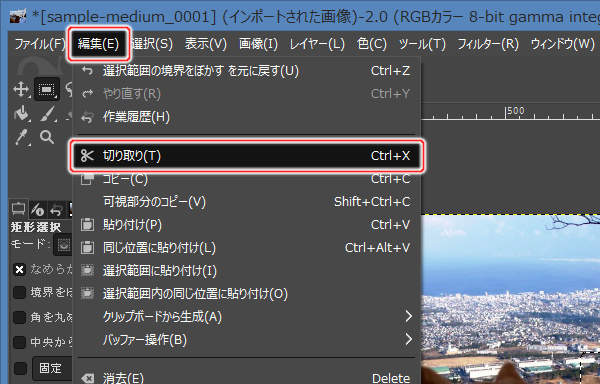Screen dimensions: 600x384
Task: Choose 同じ位置に貼り付け(L)
Action: click(x=247, y=247)
